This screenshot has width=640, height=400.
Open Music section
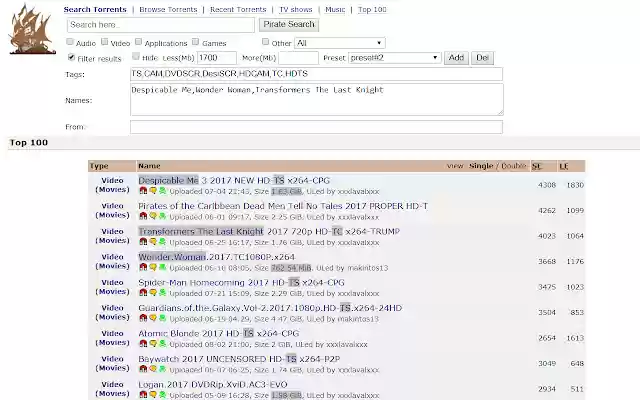(x=335, y=9)
